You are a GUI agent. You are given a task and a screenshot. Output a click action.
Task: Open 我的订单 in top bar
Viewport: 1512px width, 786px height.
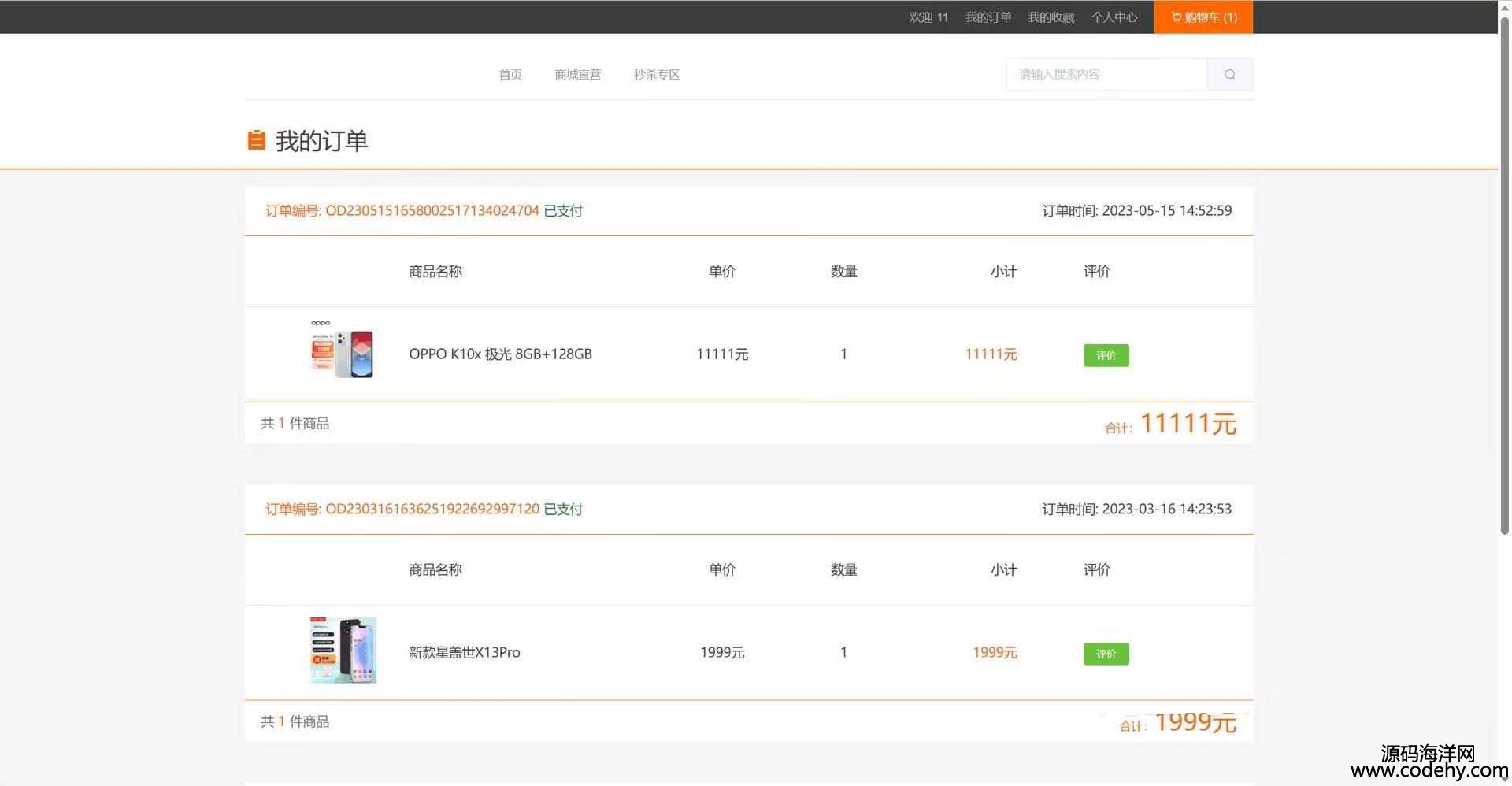point(988,17)
